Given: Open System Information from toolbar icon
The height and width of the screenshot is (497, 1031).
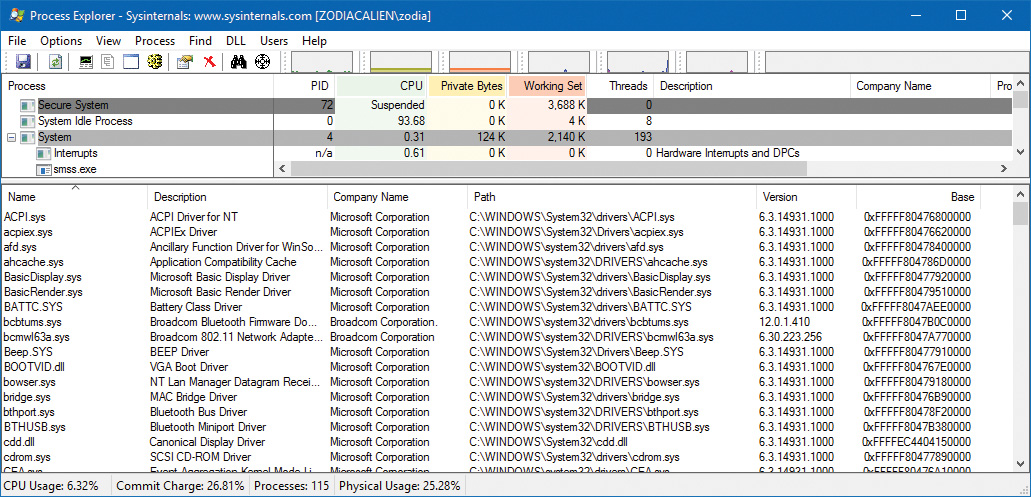Looking at the screenshot, I should pyautogui.click(x=86, y=62).
